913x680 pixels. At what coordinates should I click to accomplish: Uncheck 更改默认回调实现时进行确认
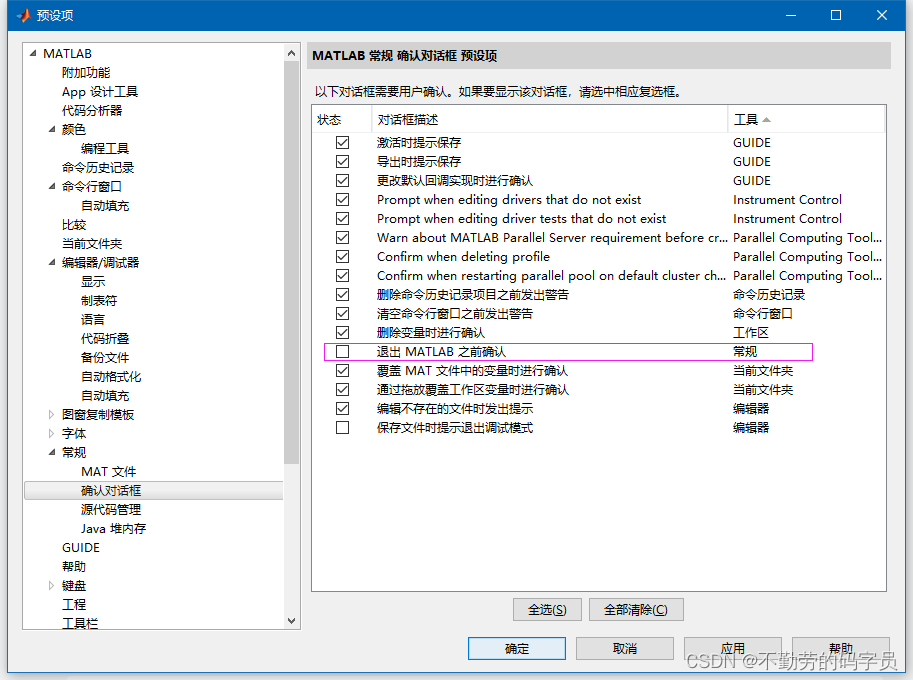pos(342,180)
